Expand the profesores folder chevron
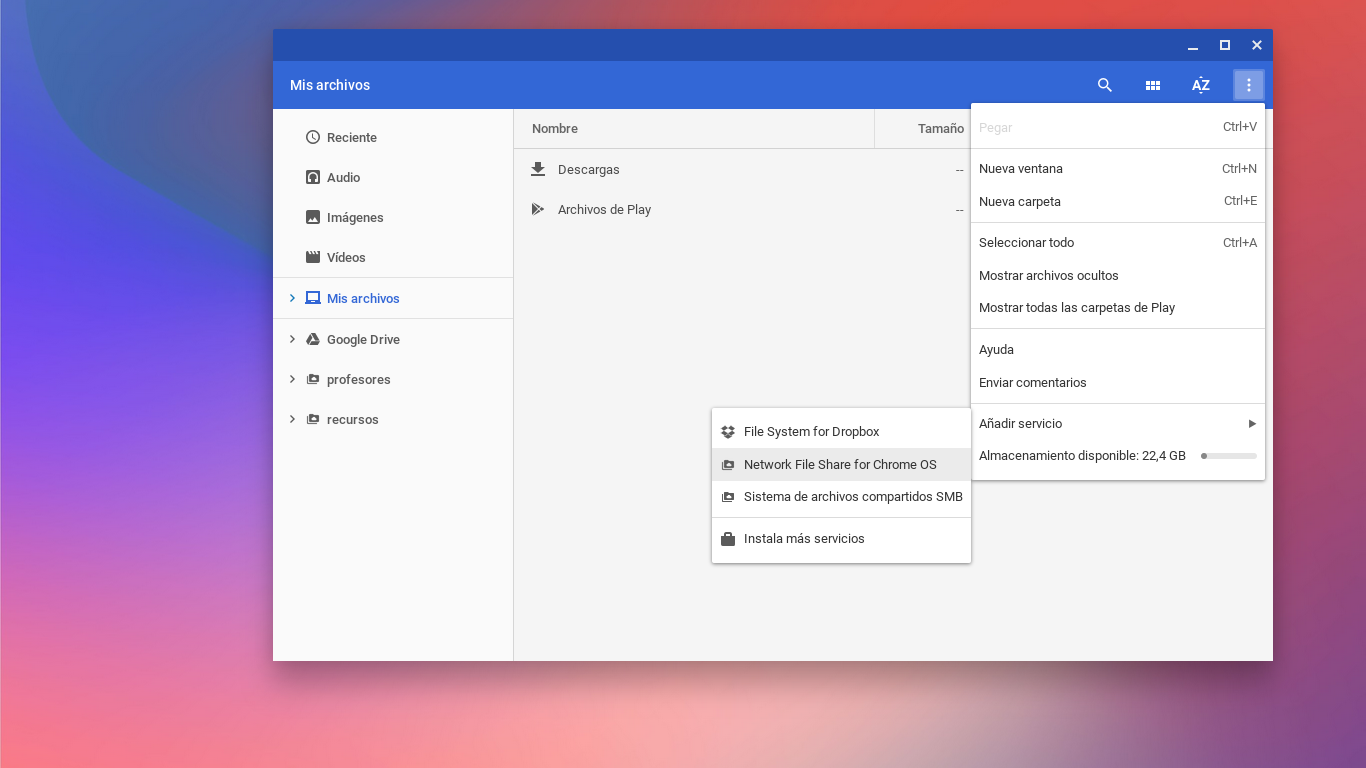The width and height of the screenshot is (1366, 768). (x=292, y=379)
